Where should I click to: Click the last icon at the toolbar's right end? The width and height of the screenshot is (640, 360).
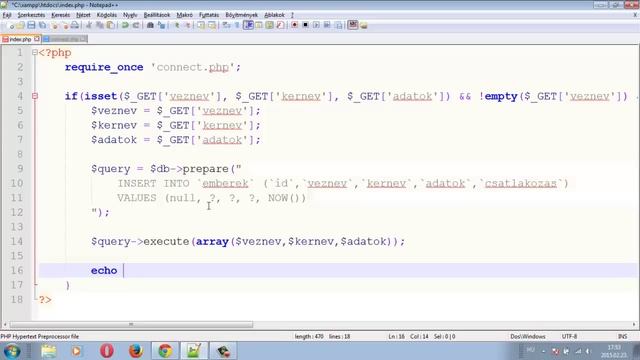[364, 25]
